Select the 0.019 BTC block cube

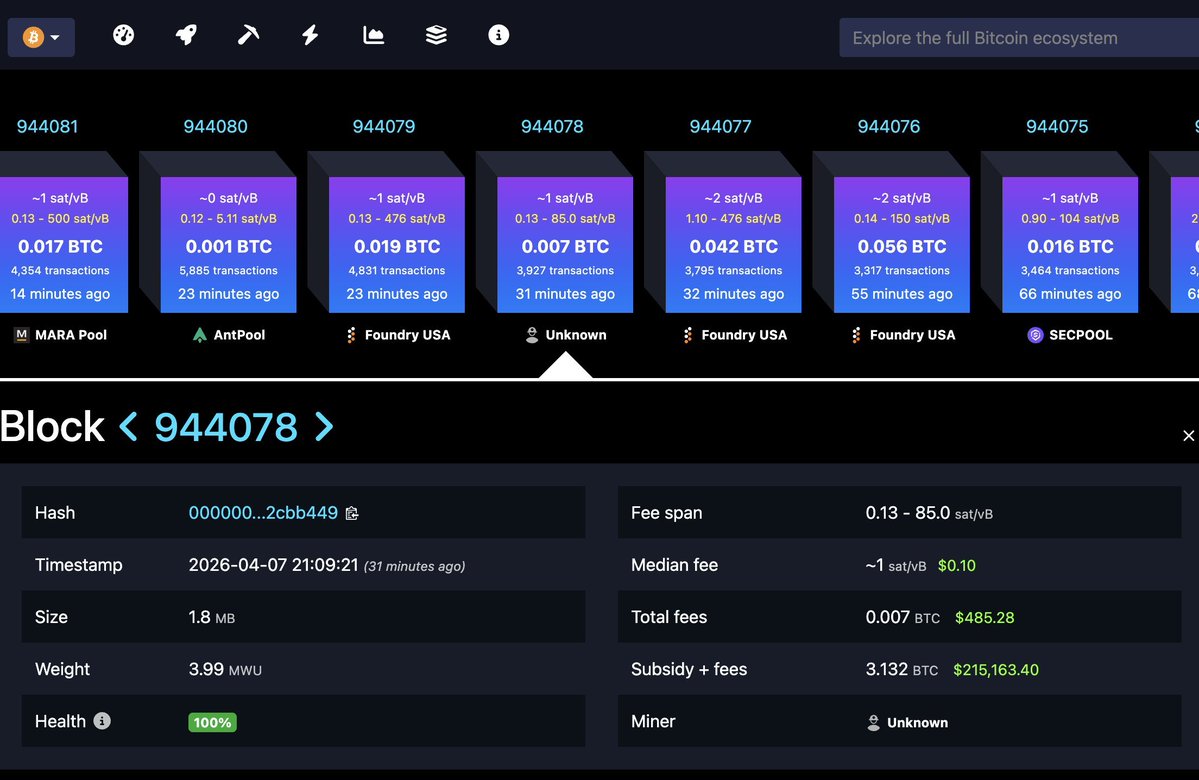397,245
